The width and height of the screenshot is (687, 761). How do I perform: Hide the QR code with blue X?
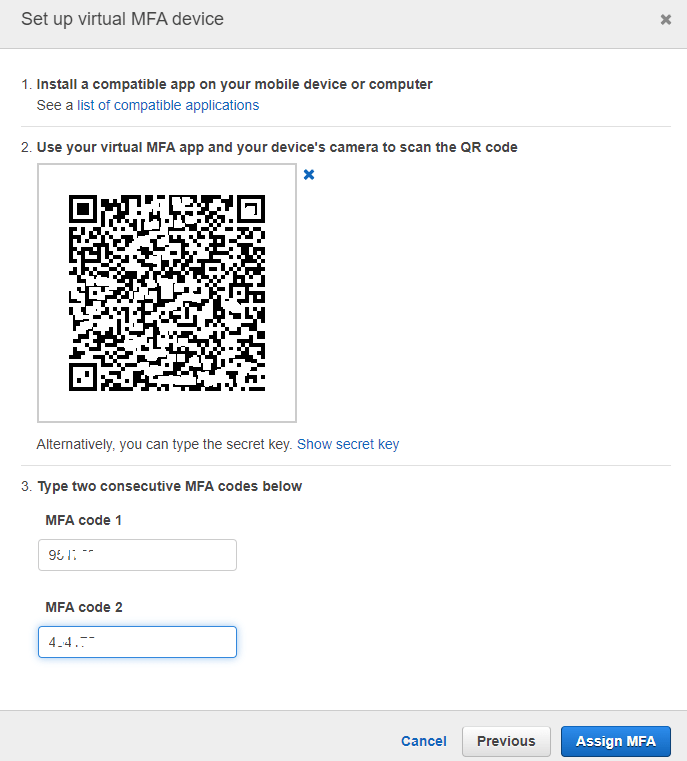(x=309, y=175)
